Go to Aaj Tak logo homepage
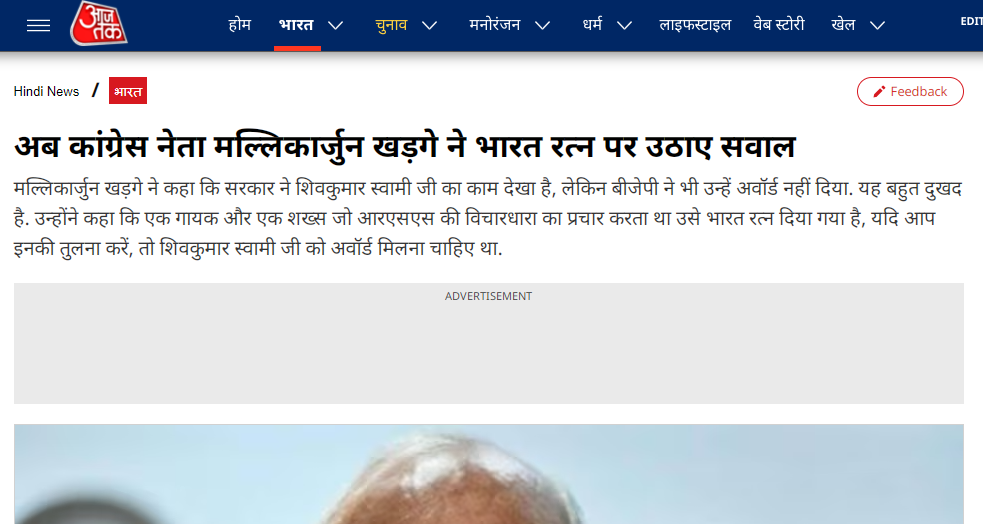 tap(98, 24)
